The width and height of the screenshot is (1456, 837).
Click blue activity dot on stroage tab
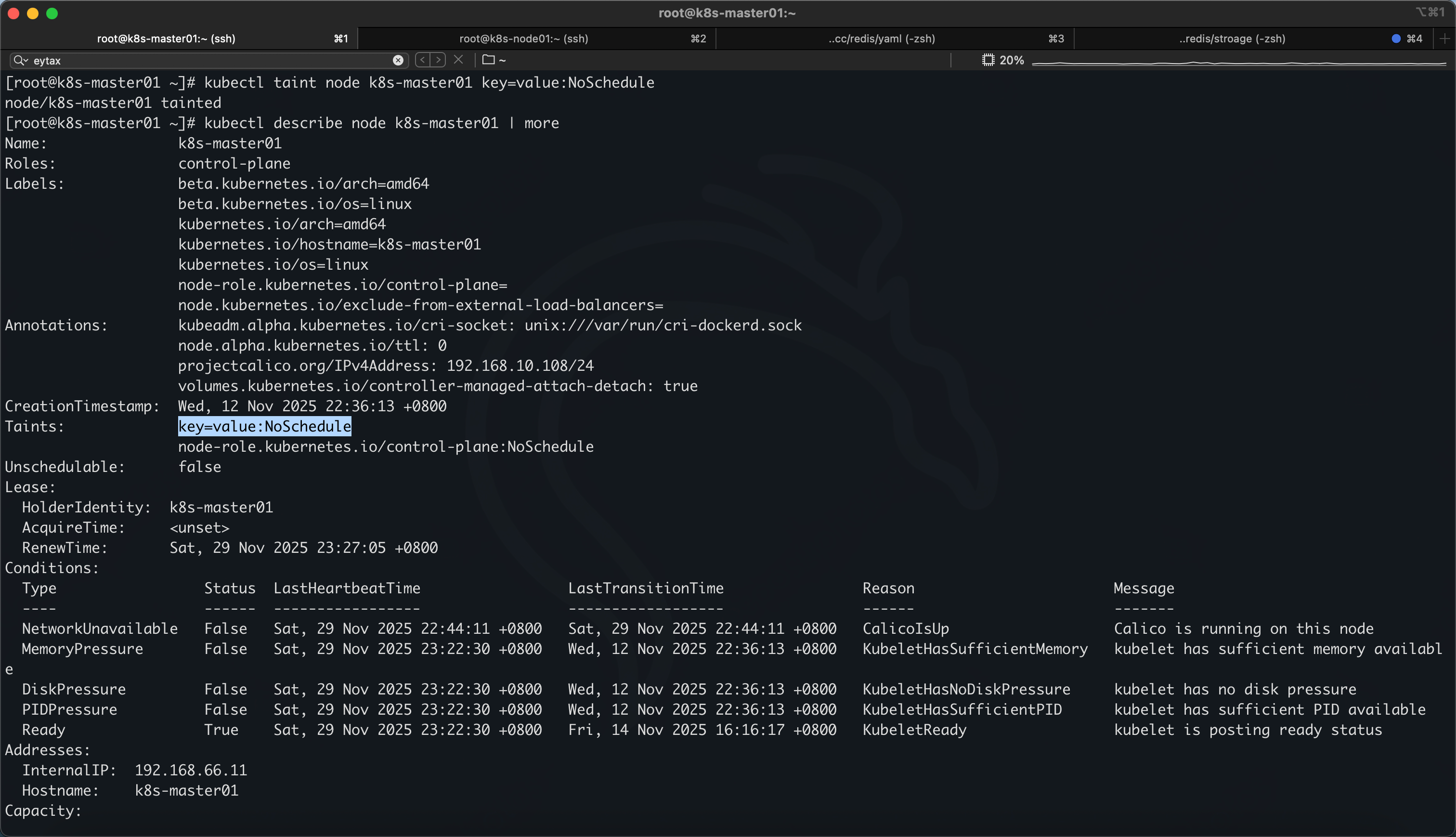tap(1396, 39)
